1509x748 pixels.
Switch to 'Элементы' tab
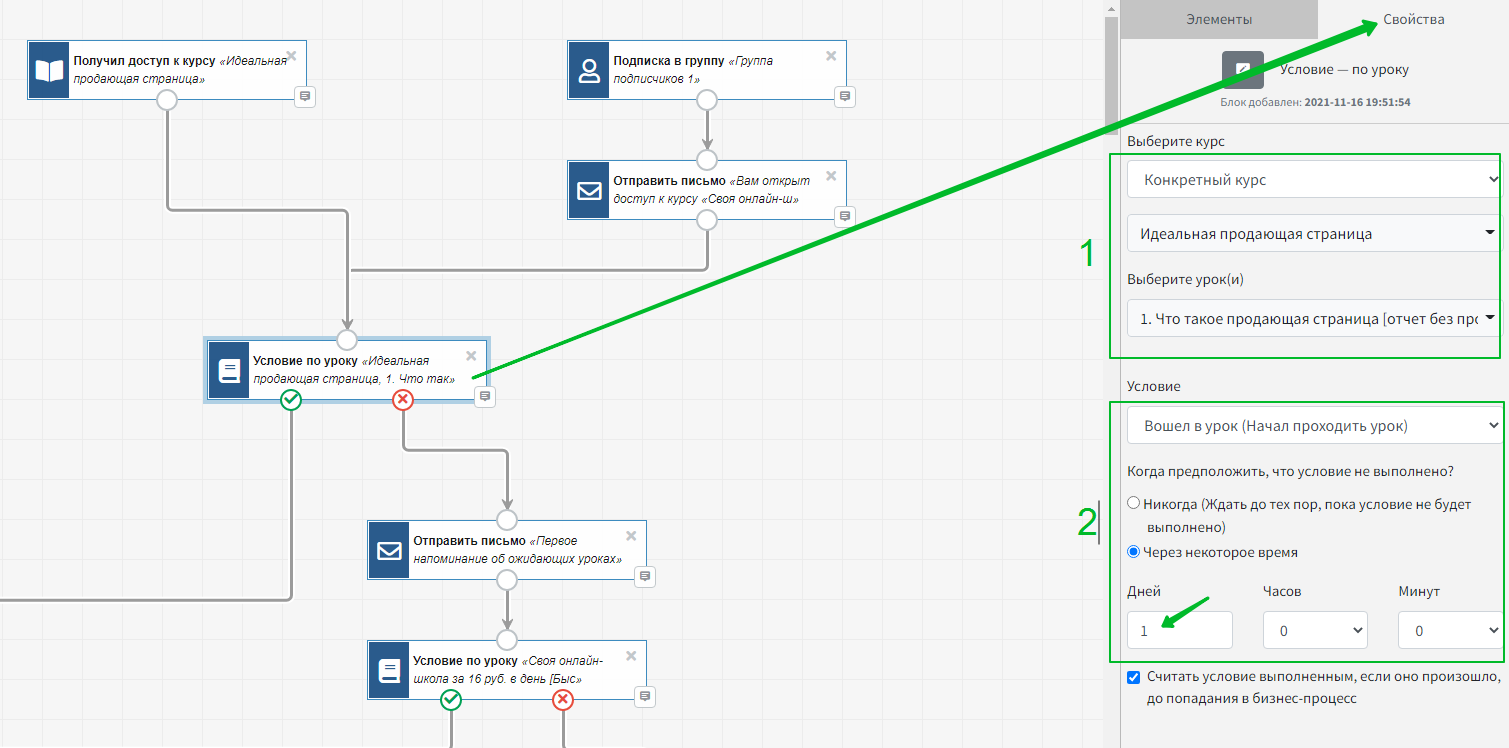1218,19
